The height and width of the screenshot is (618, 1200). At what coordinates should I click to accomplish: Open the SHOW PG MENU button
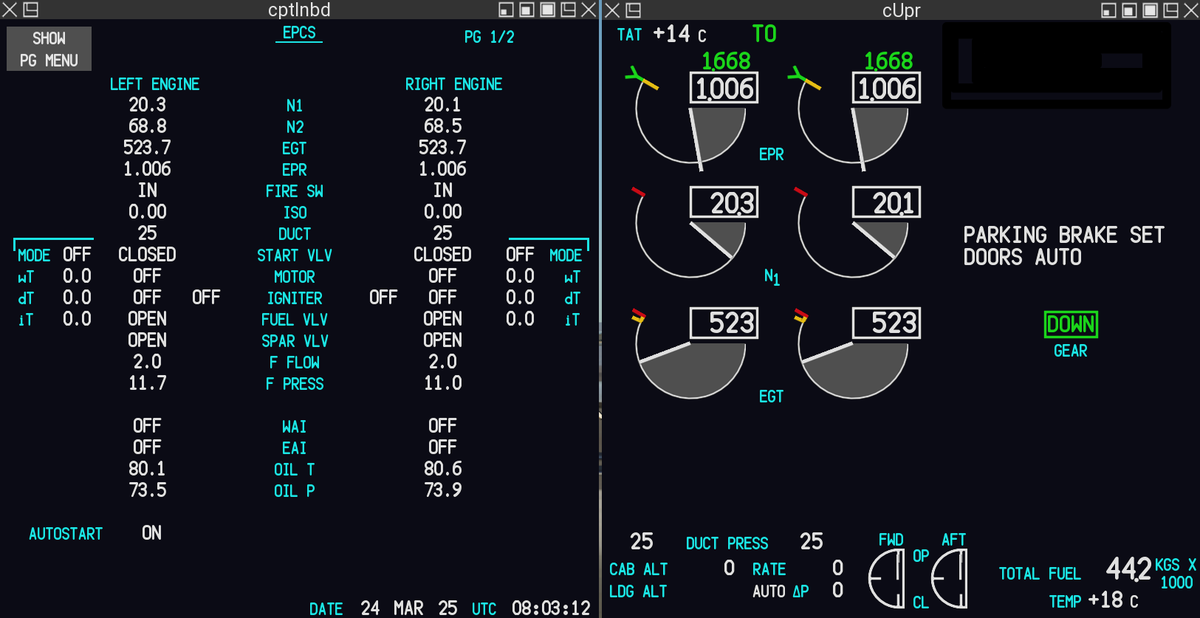pyautogui.click(x=49, y=49)
